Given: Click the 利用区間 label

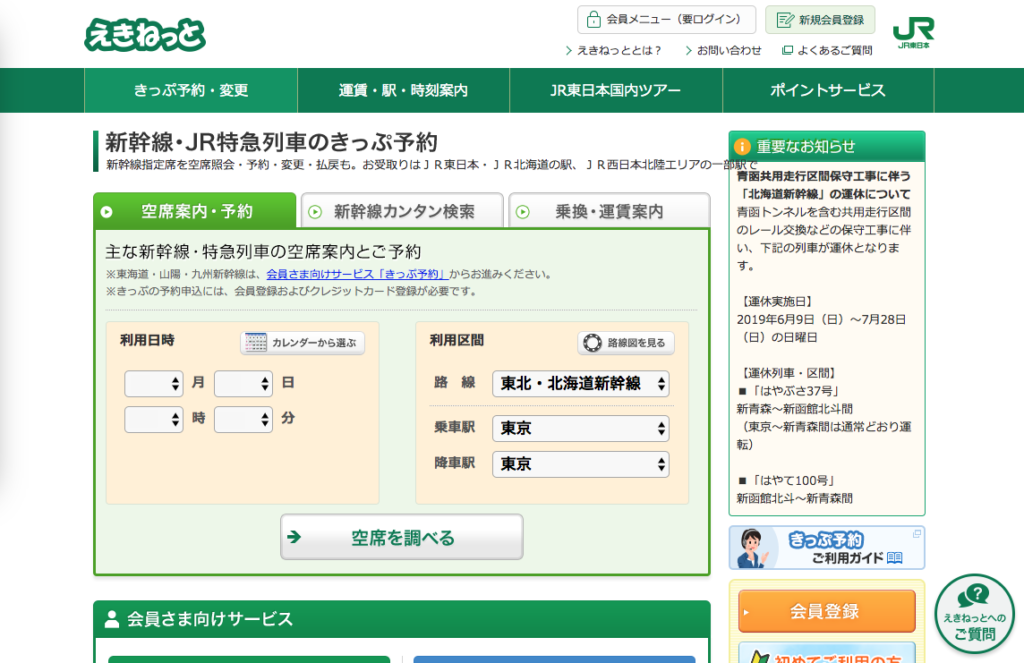Looking at the screenshot, I should click(x=456, y=340).
